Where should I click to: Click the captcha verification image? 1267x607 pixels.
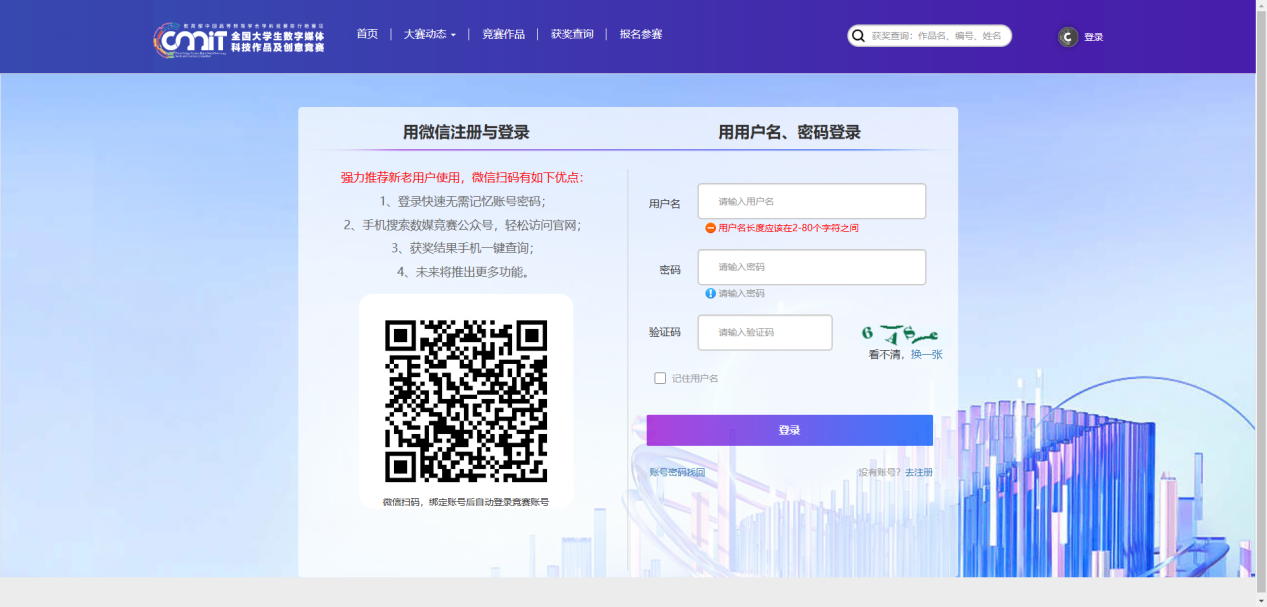click(x=900, y=333)
